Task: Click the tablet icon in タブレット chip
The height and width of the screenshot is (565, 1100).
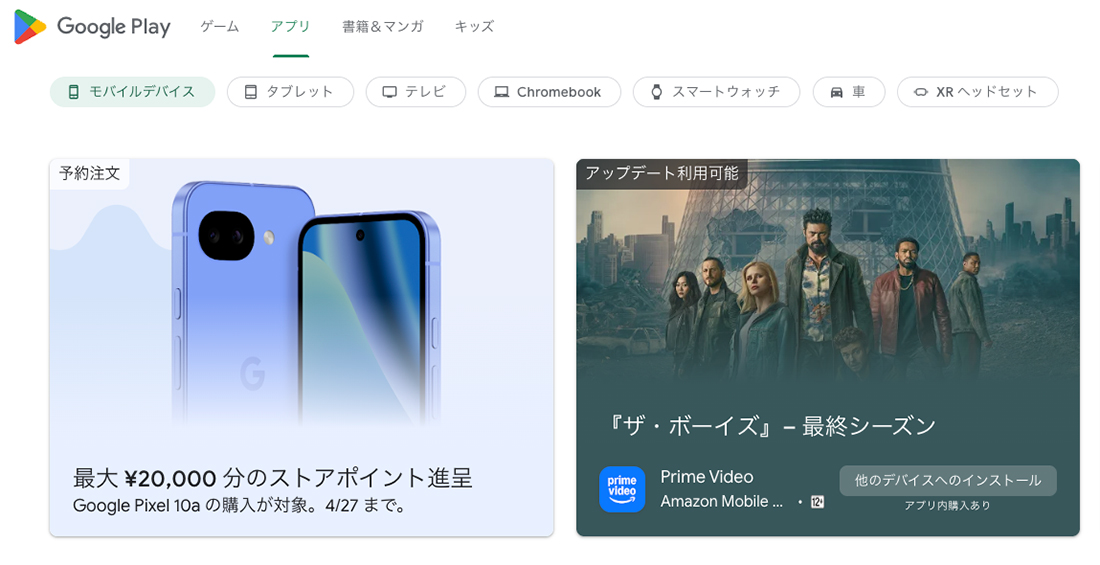Action: [x=250, y=92]
